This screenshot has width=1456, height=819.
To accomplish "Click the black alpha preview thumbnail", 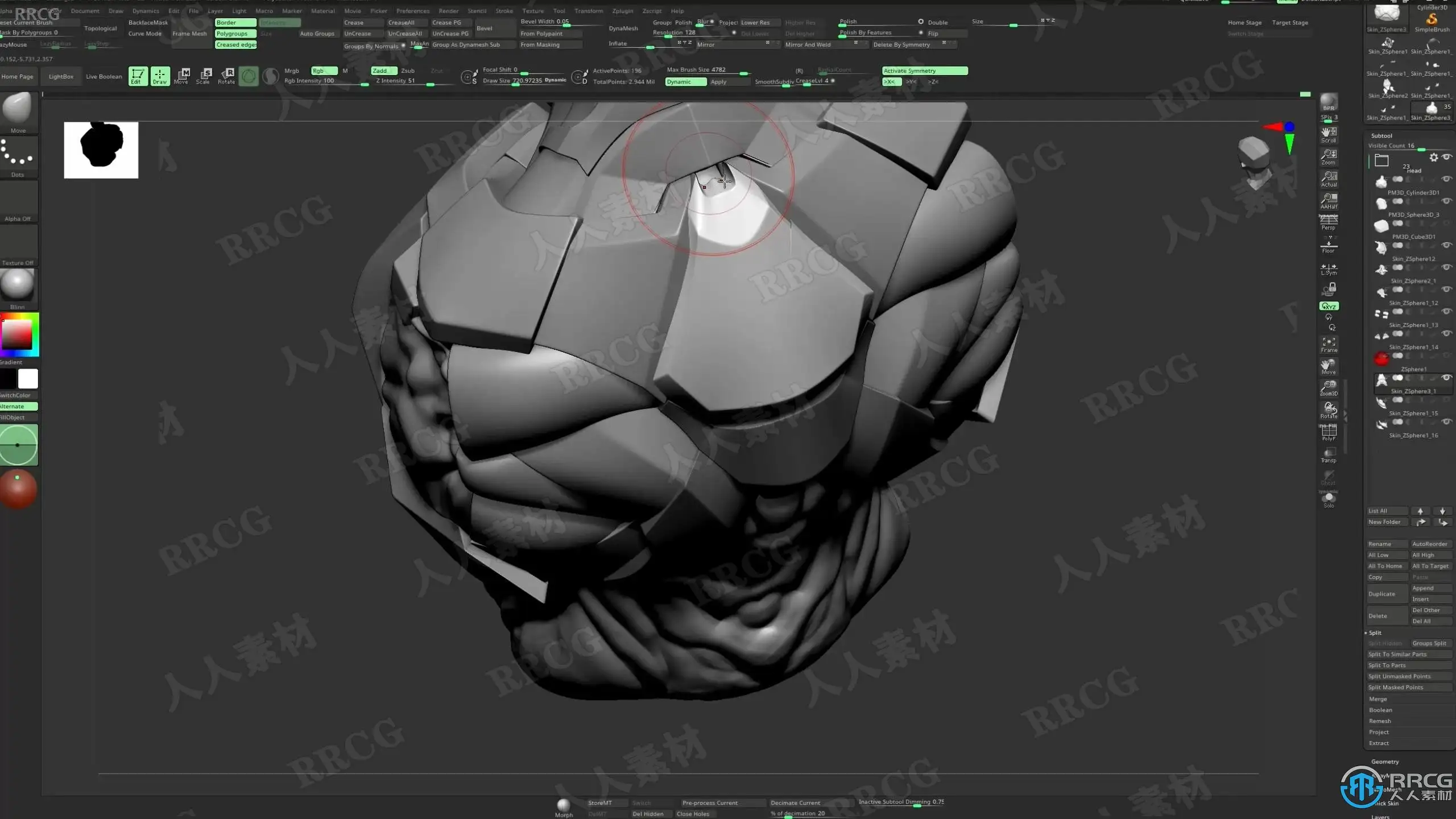I will (101, 150).
